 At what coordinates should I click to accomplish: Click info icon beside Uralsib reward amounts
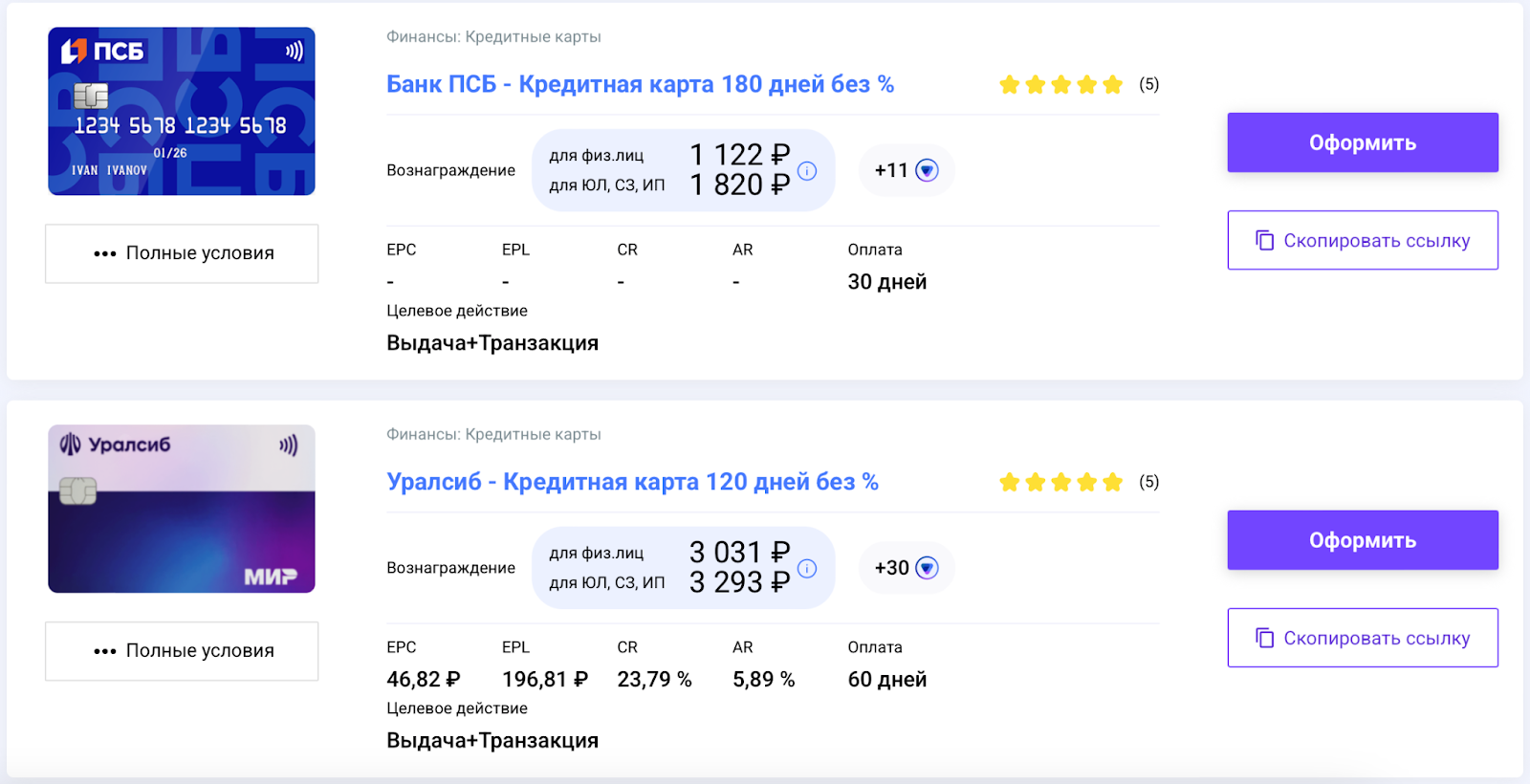point(807,569)
